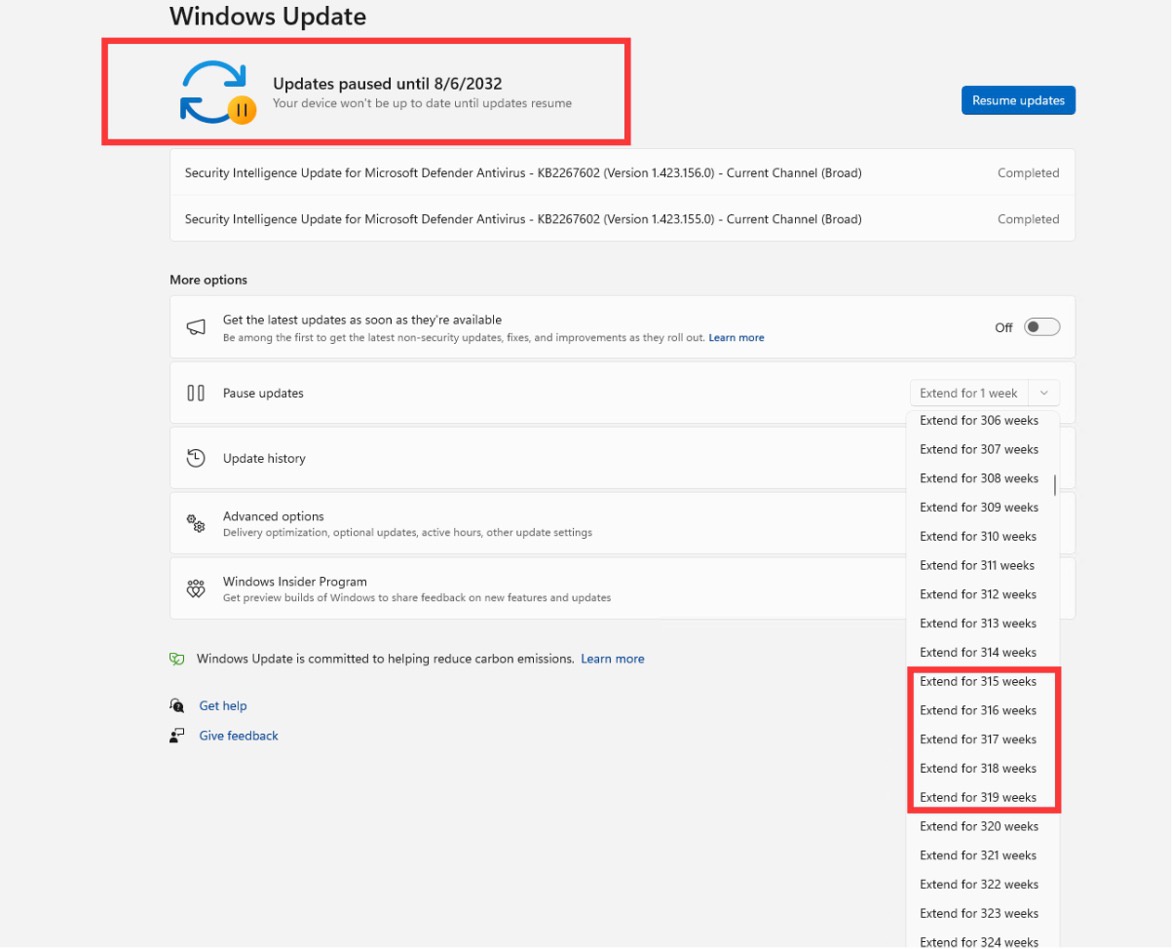Expand the pause duration dropdown chevron
This screenshot has height=949, width=1173.
tap(1043, 393)
